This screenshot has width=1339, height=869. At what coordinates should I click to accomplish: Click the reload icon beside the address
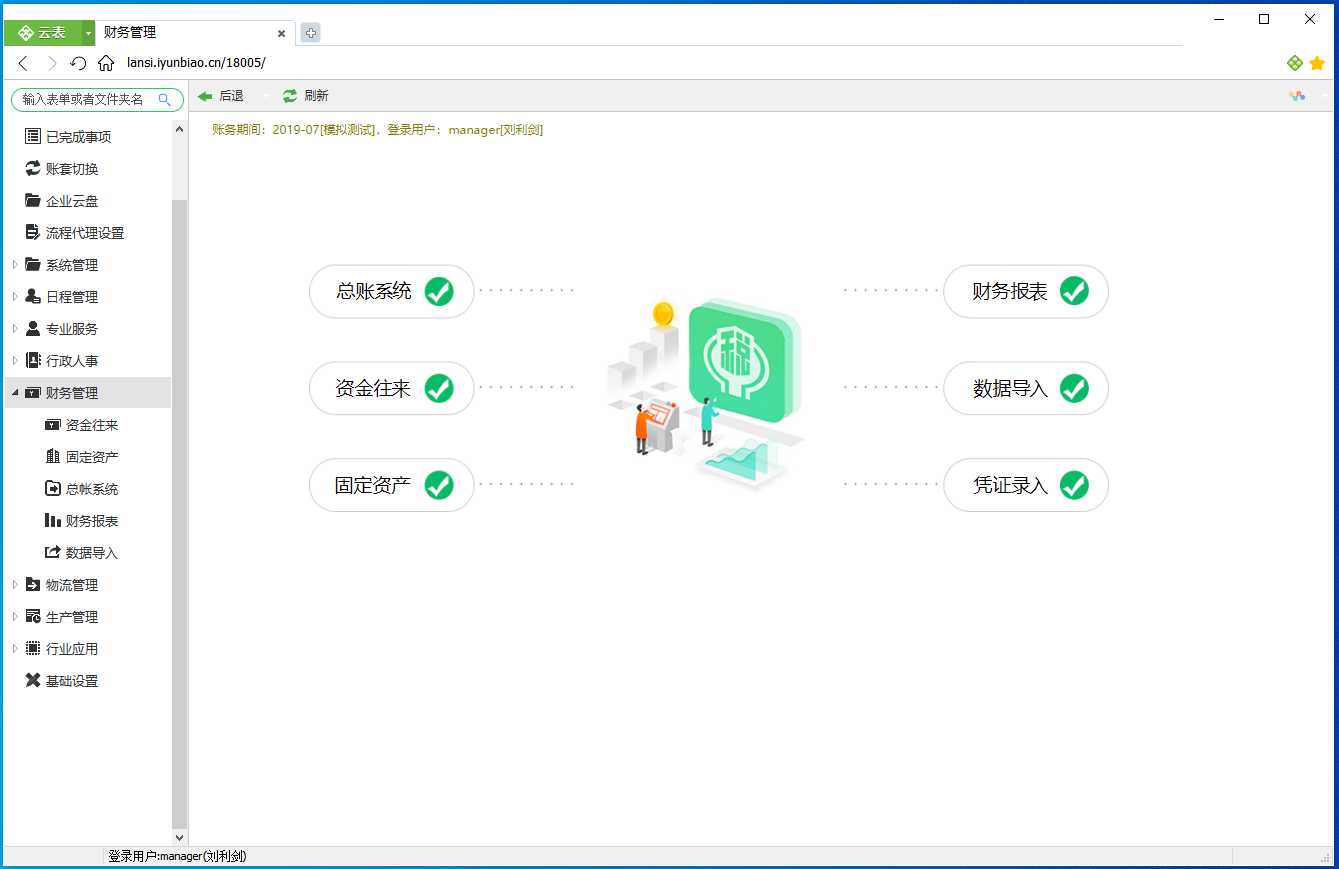(79, 63)
